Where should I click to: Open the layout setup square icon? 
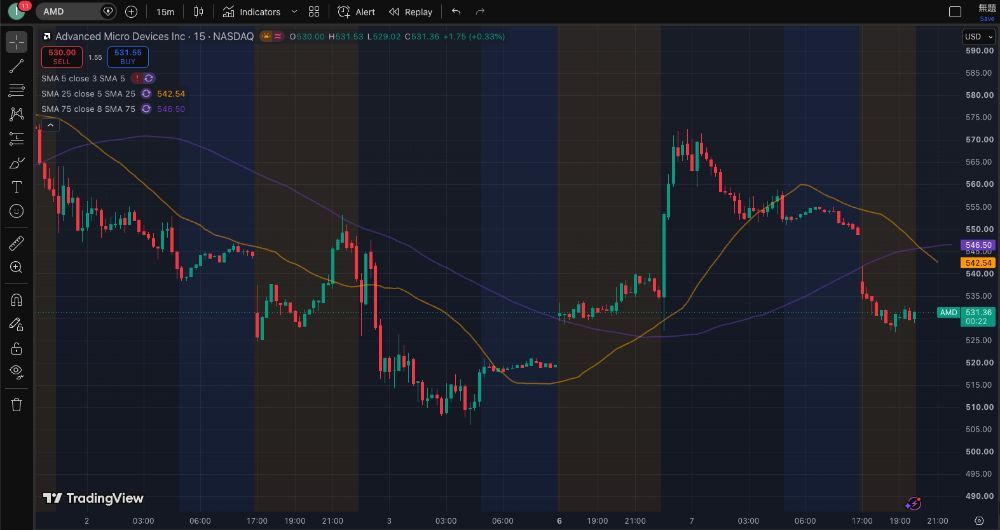pyautogui.click(x=955, y=11)
